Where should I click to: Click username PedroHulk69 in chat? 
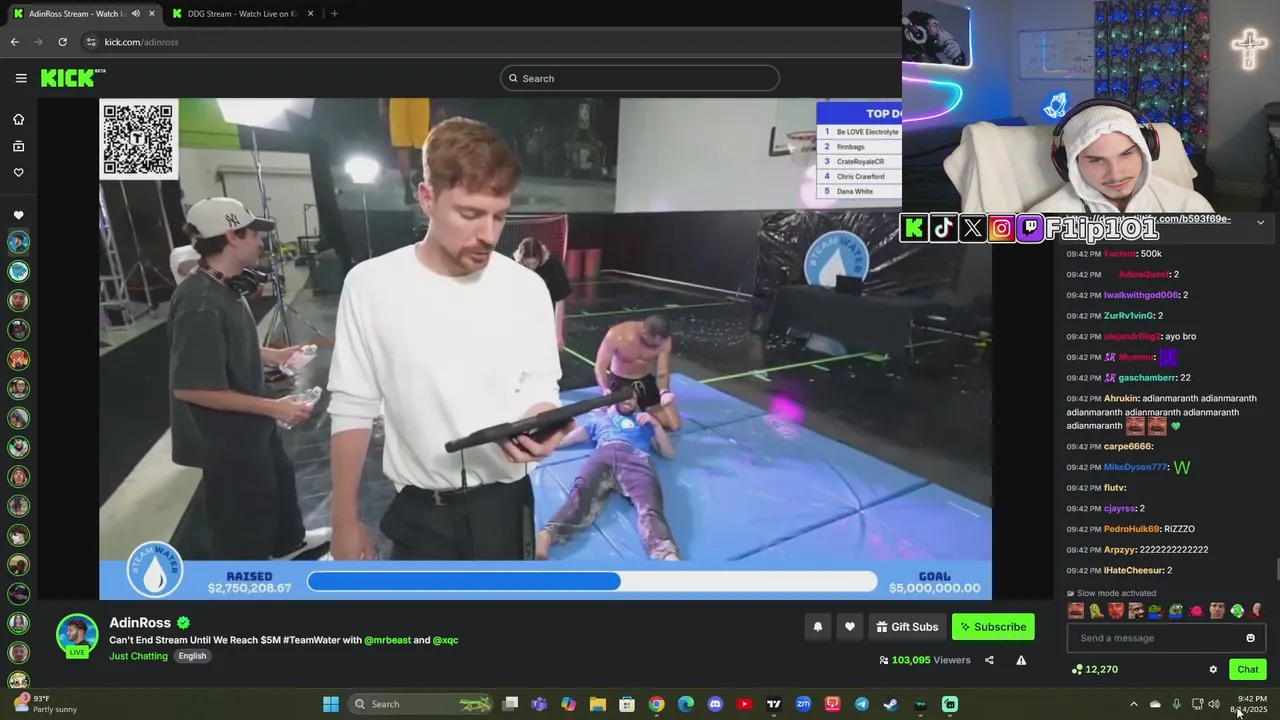(x=1132, y=529)
